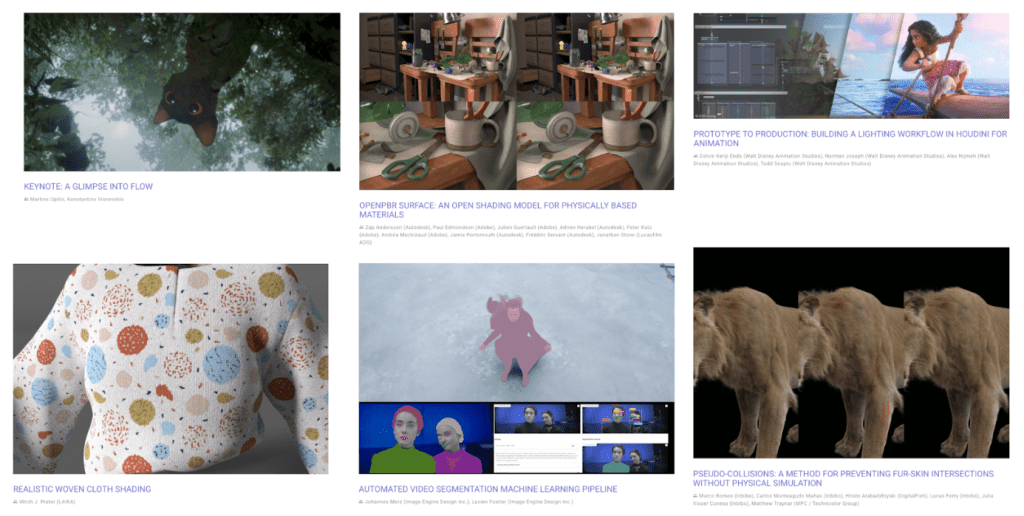The width and height of the screenshot is (1024, 516).
Task: Click the author icon beside Zap Andersson's name
Action: (x=361, y=228)
